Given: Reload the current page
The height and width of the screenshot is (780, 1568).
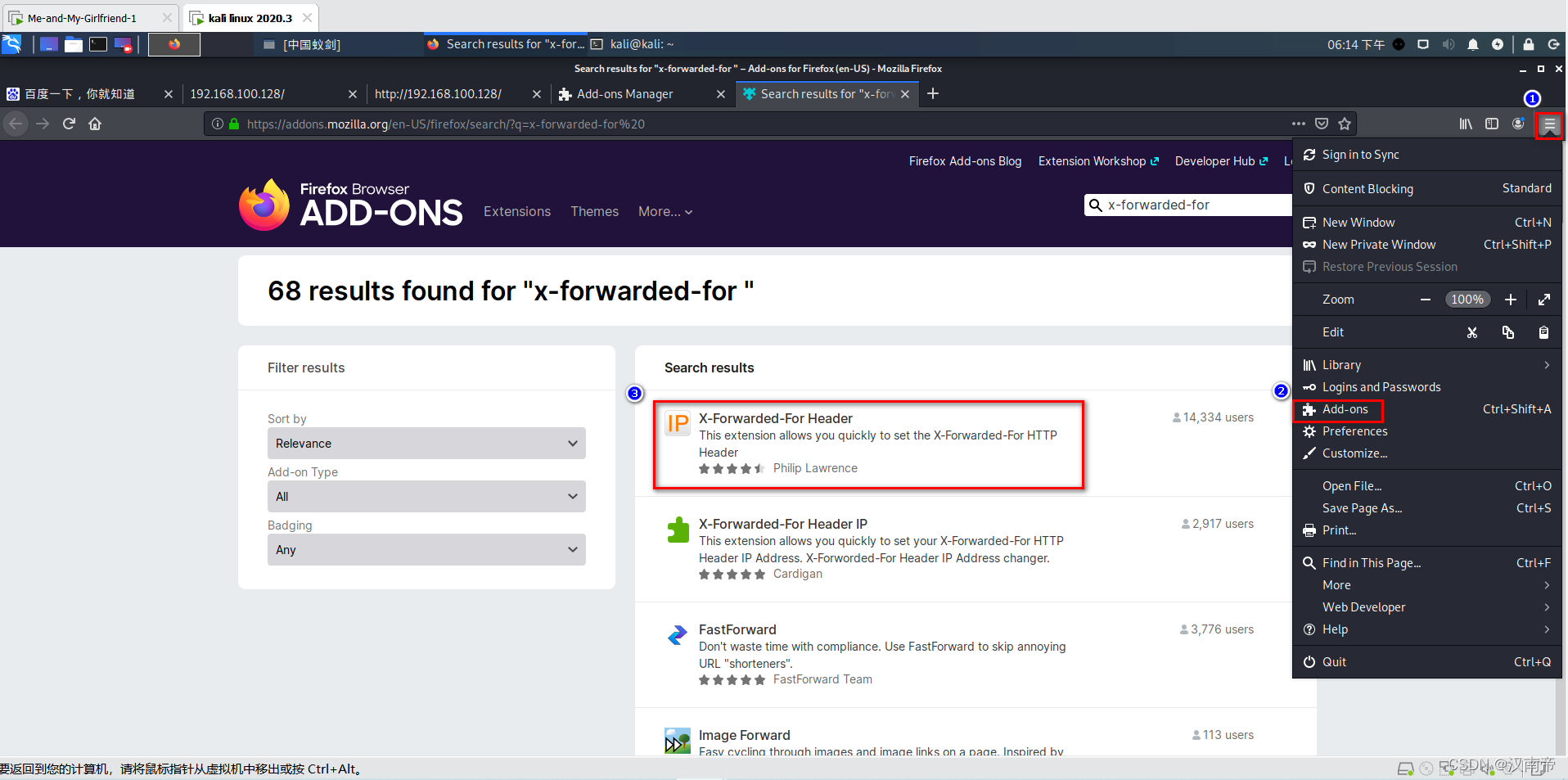Looking at the screenshot, I should (x=69, y=124).
